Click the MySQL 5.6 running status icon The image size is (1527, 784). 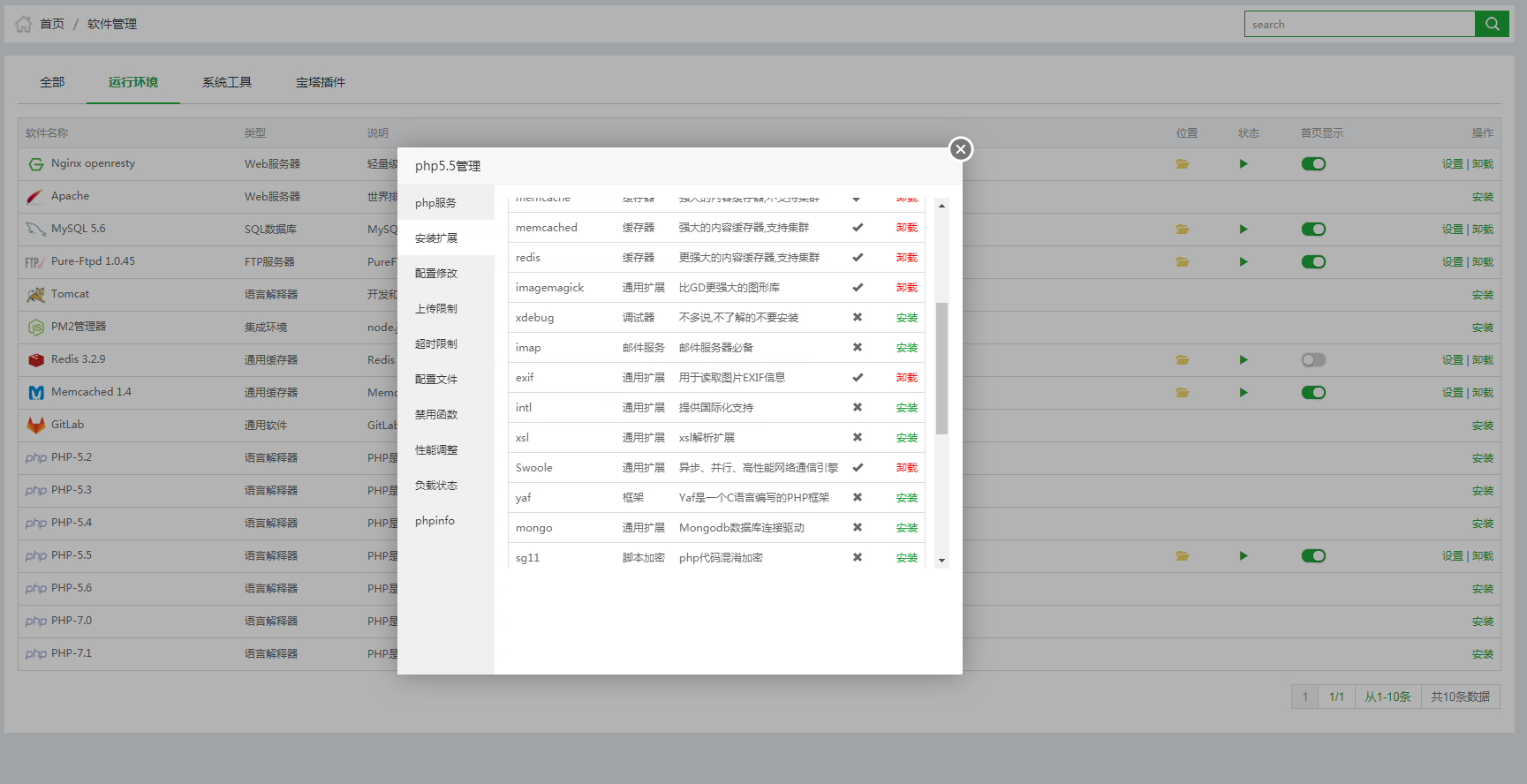tap(1244, 230)
